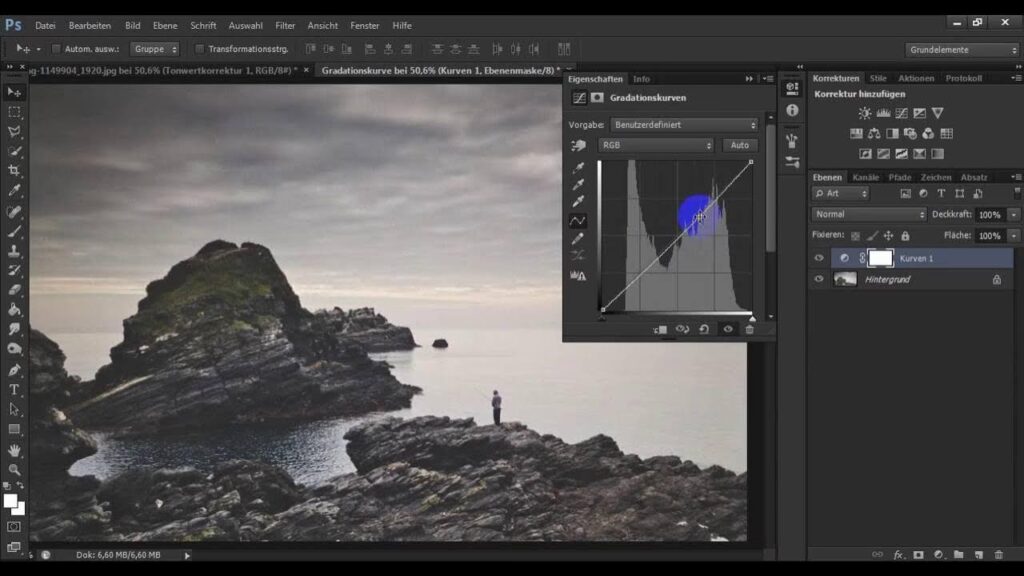Click the foreground color swatch
Image resolution: width=1024 pixels, height=576 pixels.
(10, 500)
